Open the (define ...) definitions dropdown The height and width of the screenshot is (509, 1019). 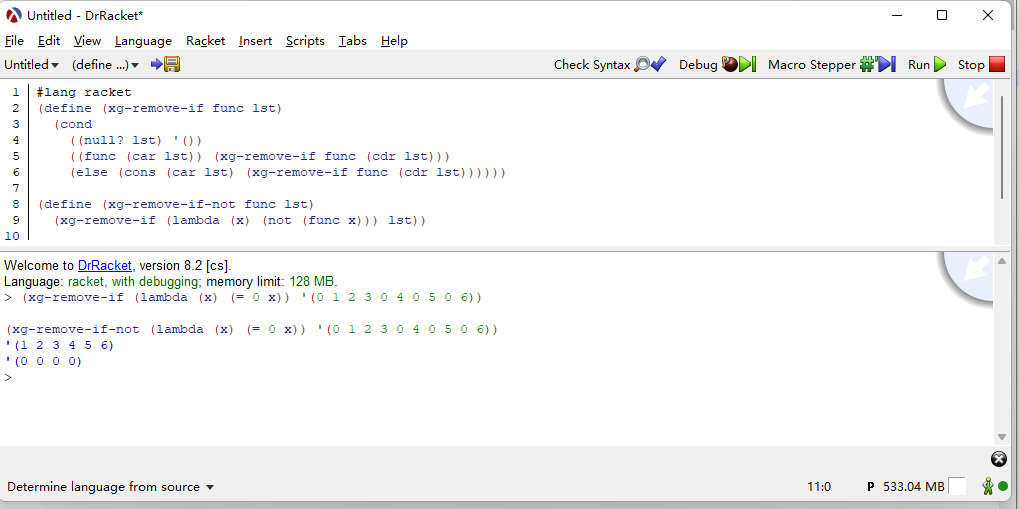[106, 64]
